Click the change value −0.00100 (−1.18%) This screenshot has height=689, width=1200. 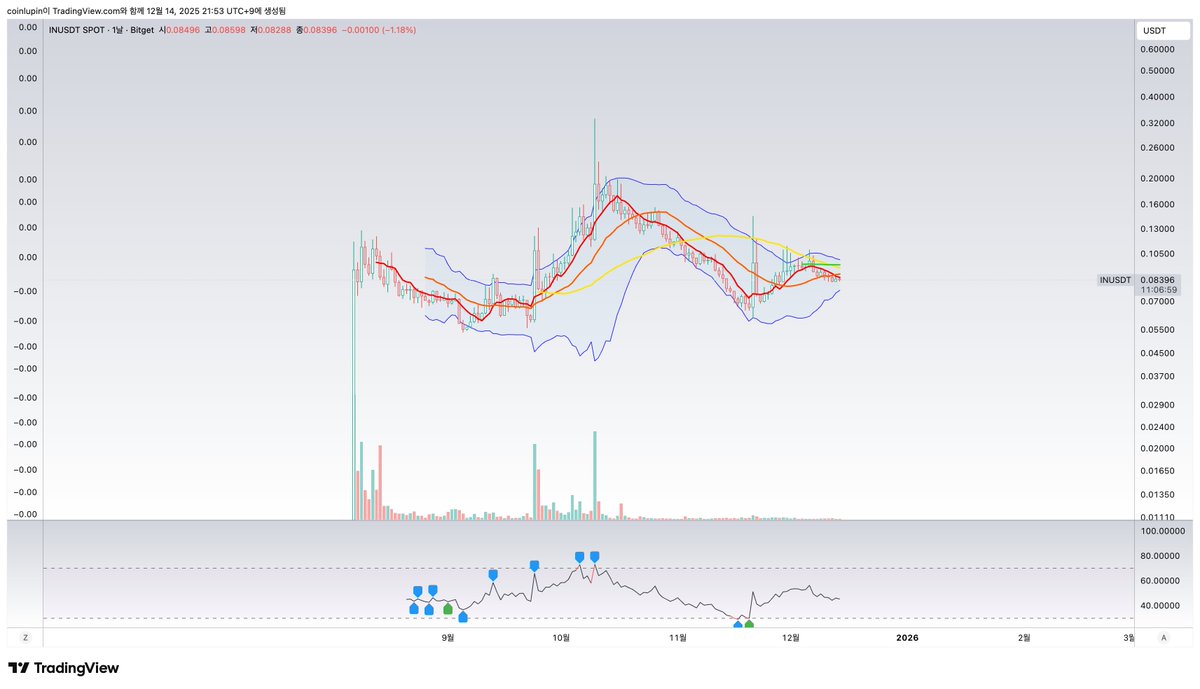click(x=378, y=30)
